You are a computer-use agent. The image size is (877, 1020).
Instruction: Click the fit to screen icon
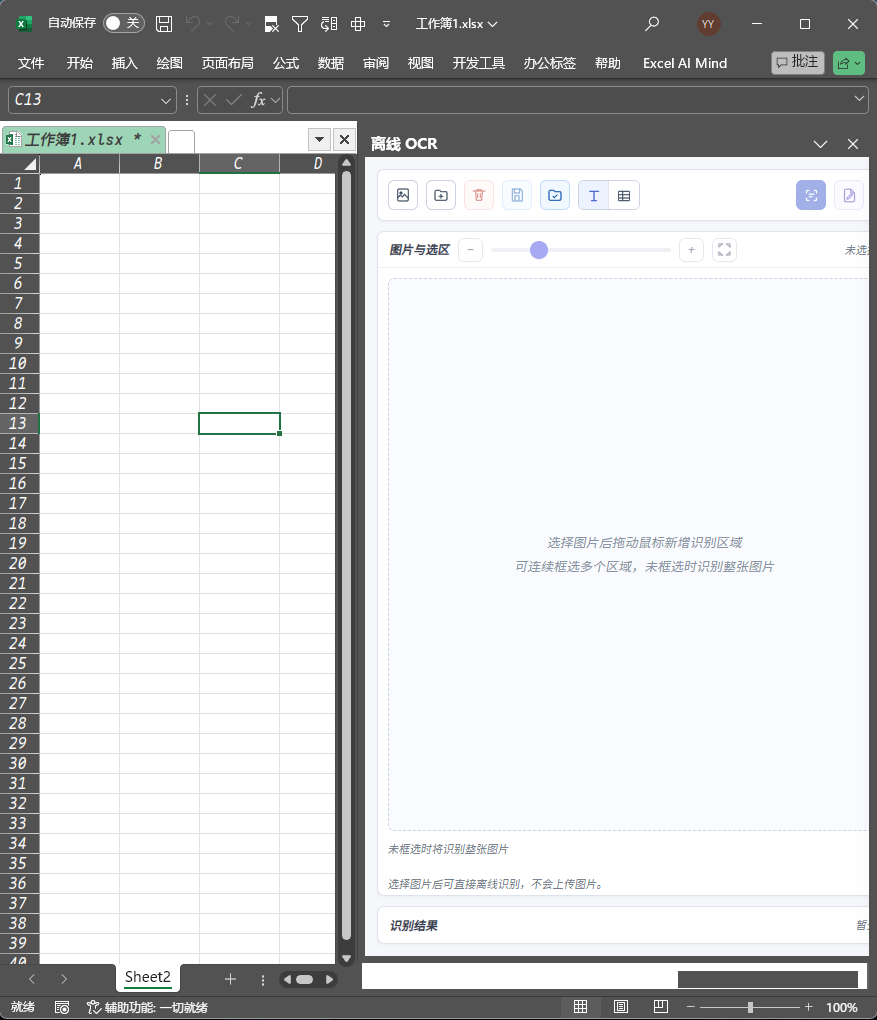pyautogui.click(x=725, y=250)
